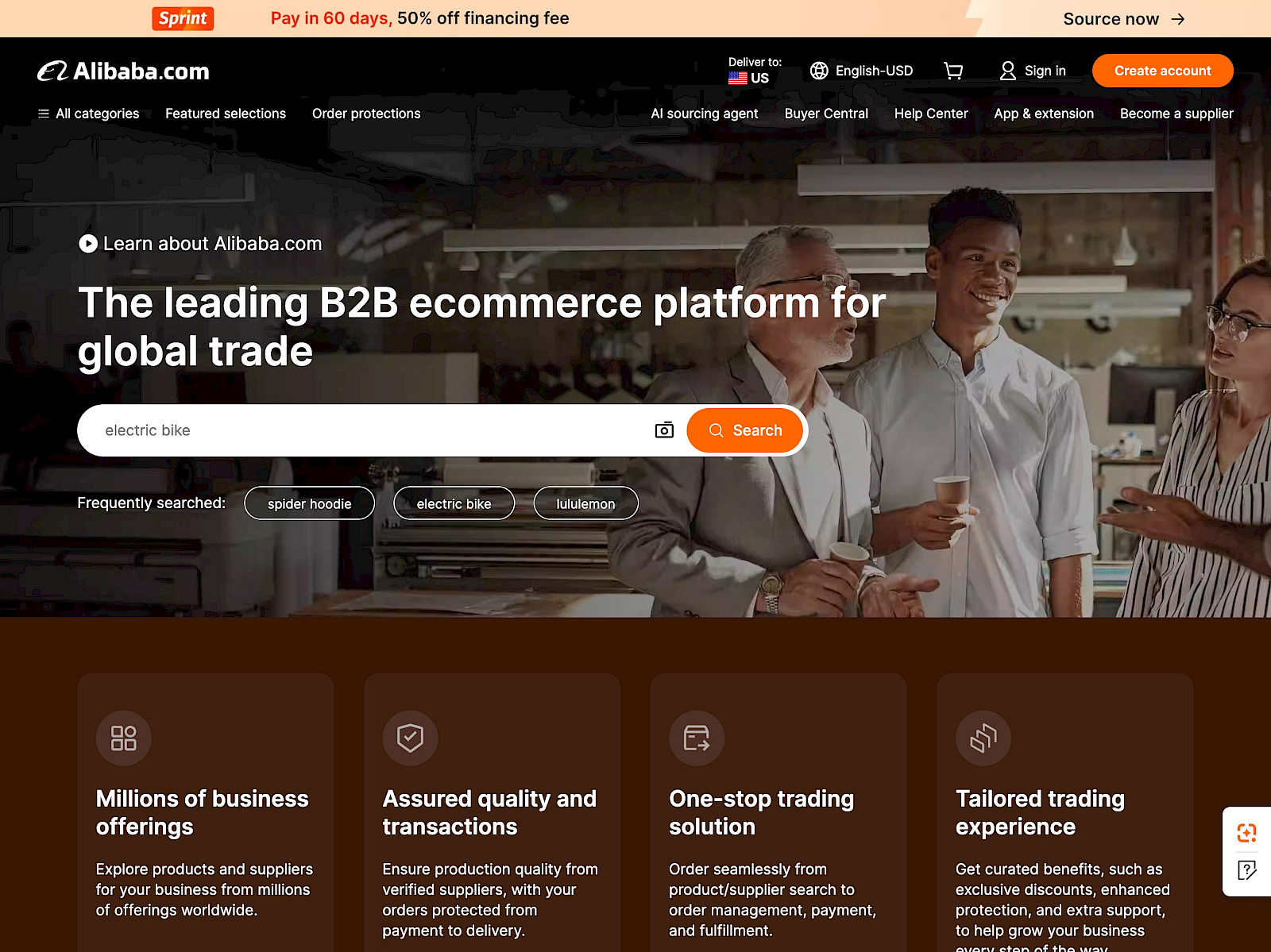Click the Sign in person icon
The height and width of the screenshot is (952, 1271).
point(1007,71)
